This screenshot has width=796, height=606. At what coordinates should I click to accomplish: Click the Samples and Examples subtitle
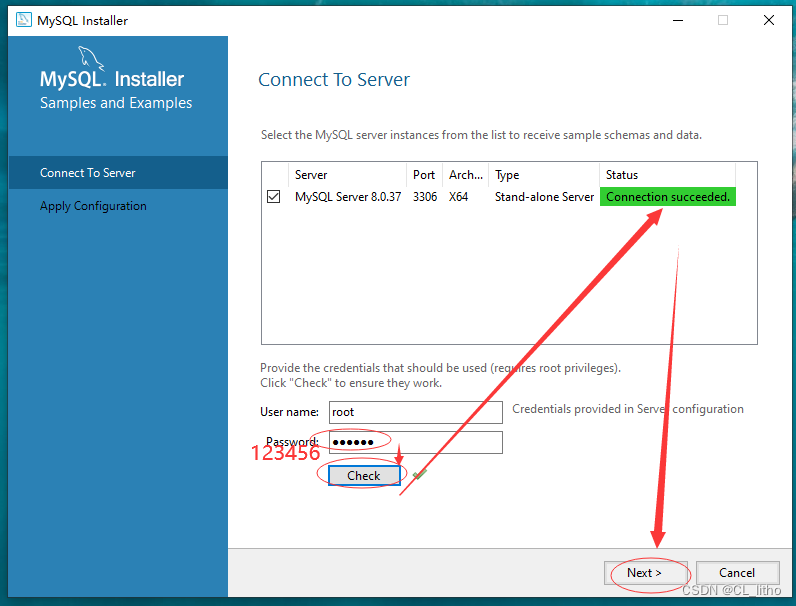tap(116, 103)
